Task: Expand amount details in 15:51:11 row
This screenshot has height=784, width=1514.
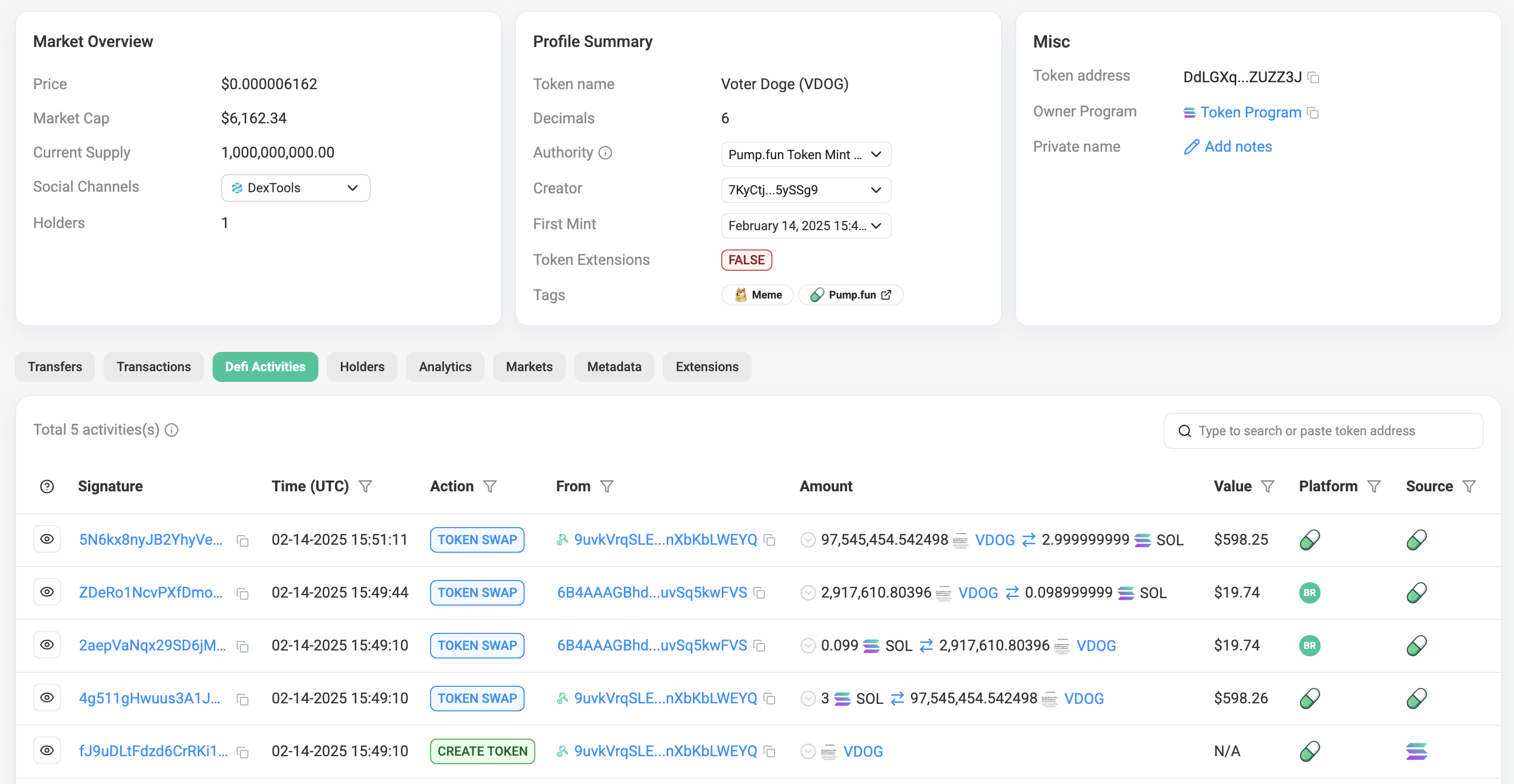Action: tap(808, 540)
